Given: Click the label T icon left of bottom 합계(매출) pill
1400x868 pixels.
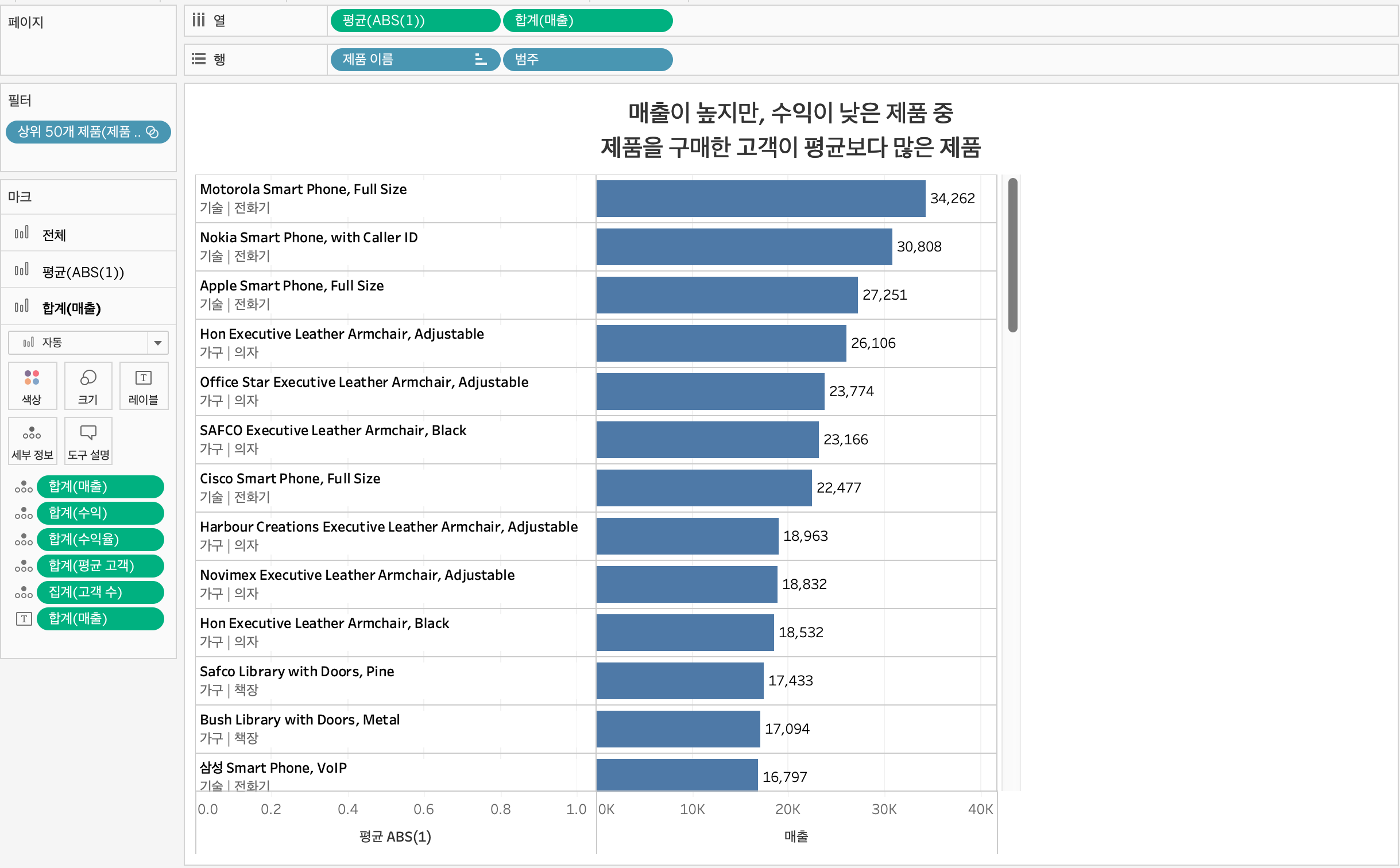Looking at the screenshot, I should tap(24, 619).
